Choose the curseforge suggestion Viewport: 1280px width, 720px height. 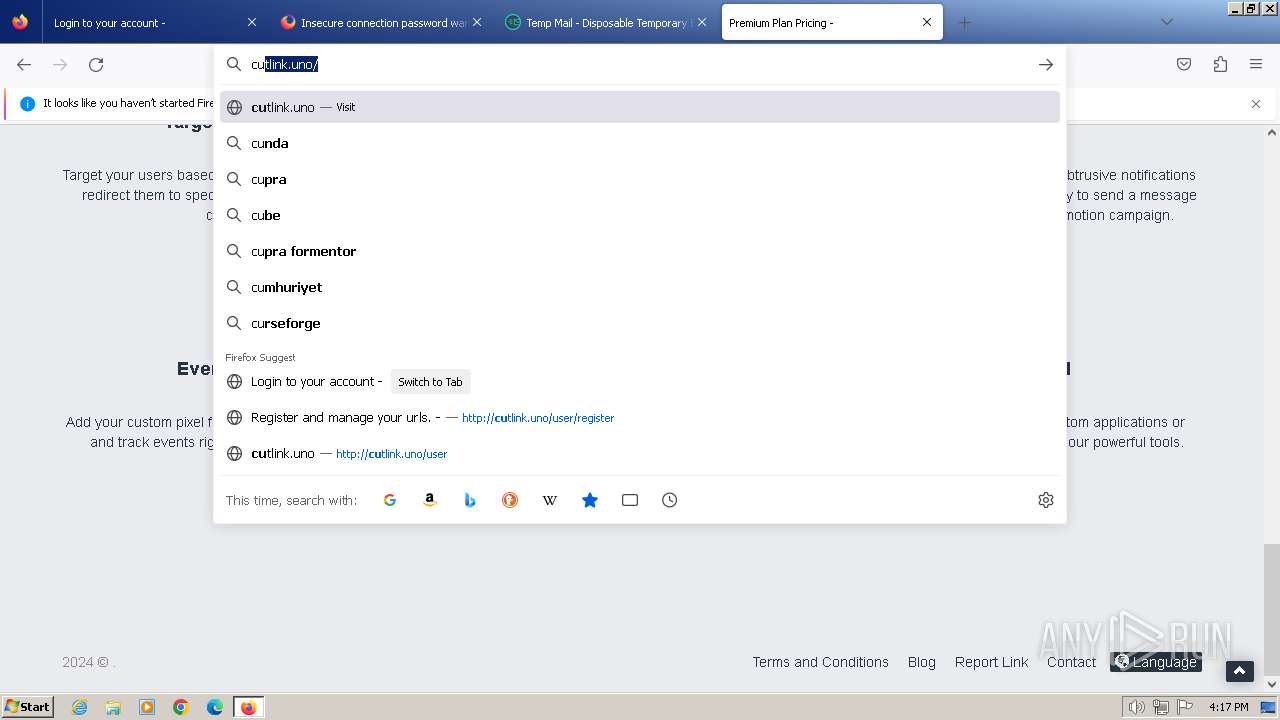(640, 323)
